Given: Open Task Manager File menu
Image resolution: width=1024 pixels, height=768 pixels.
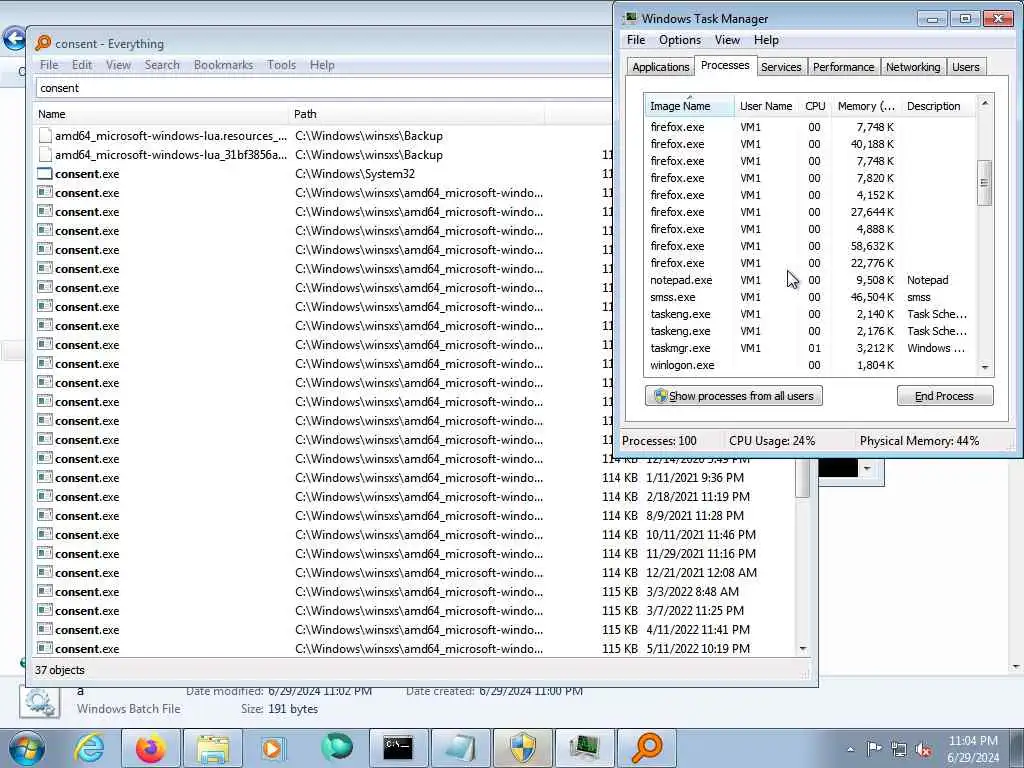Looking at the screenshot, I should 636,40.
